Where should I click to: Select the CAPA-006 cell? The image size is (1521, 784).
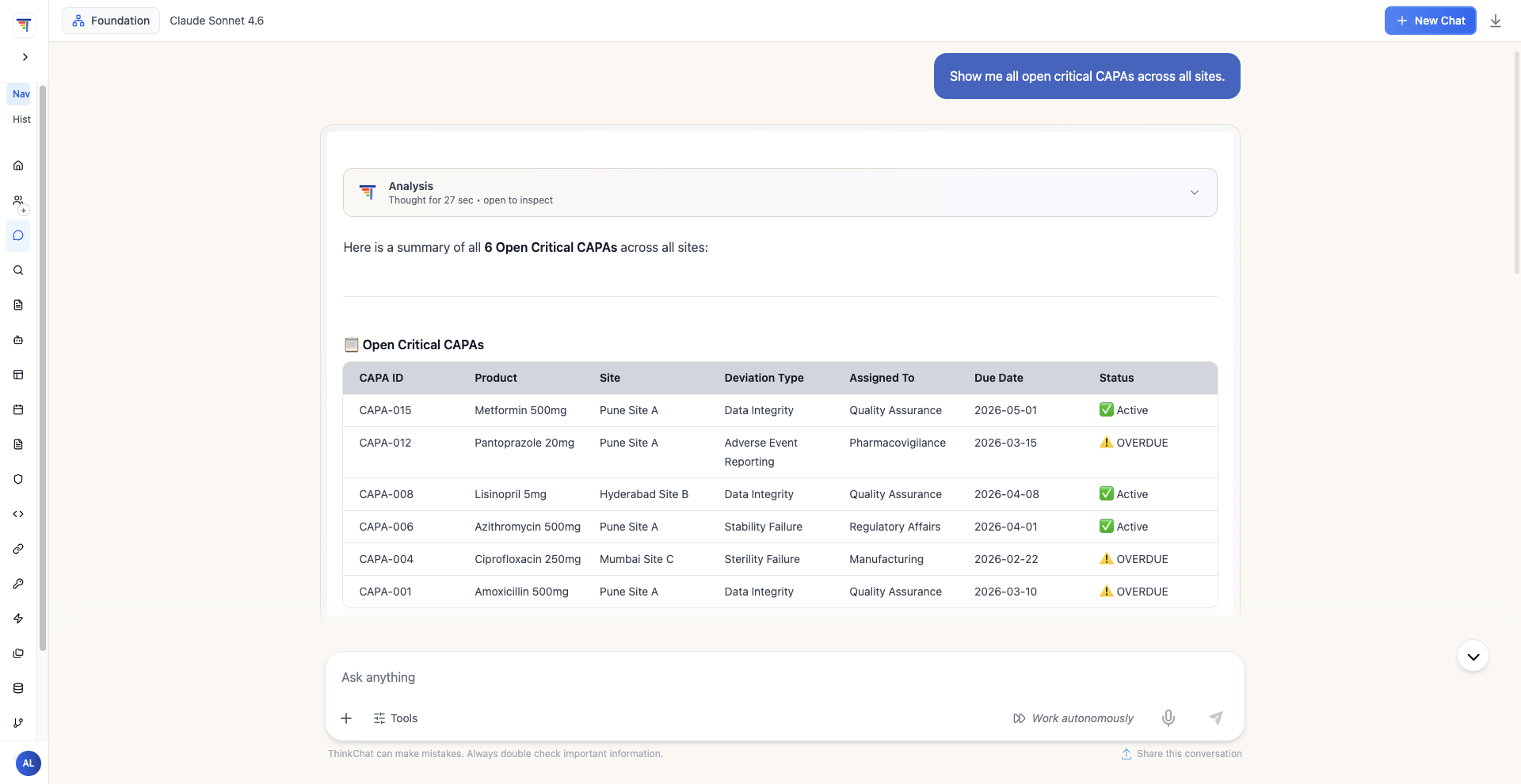click(x=386, y=527)
